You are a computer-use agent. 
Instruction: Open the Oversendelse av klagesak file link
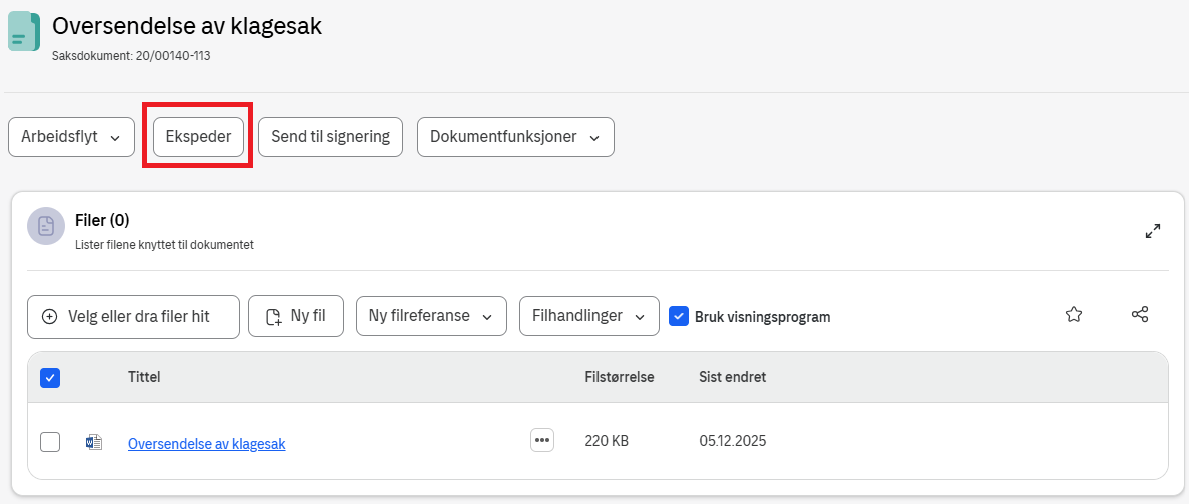206,444
